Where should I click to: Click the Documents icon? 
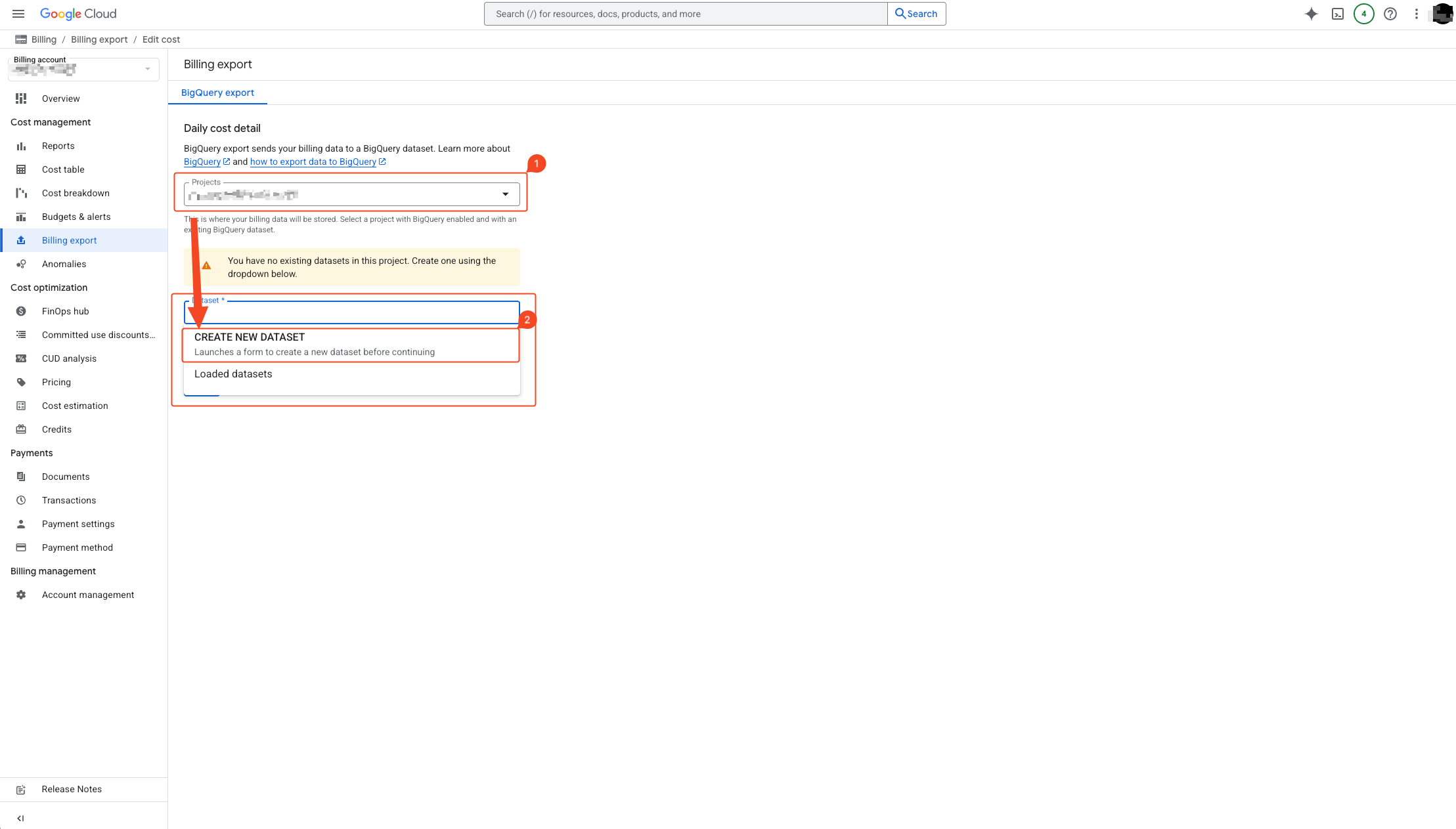click(x=21, y=477)
